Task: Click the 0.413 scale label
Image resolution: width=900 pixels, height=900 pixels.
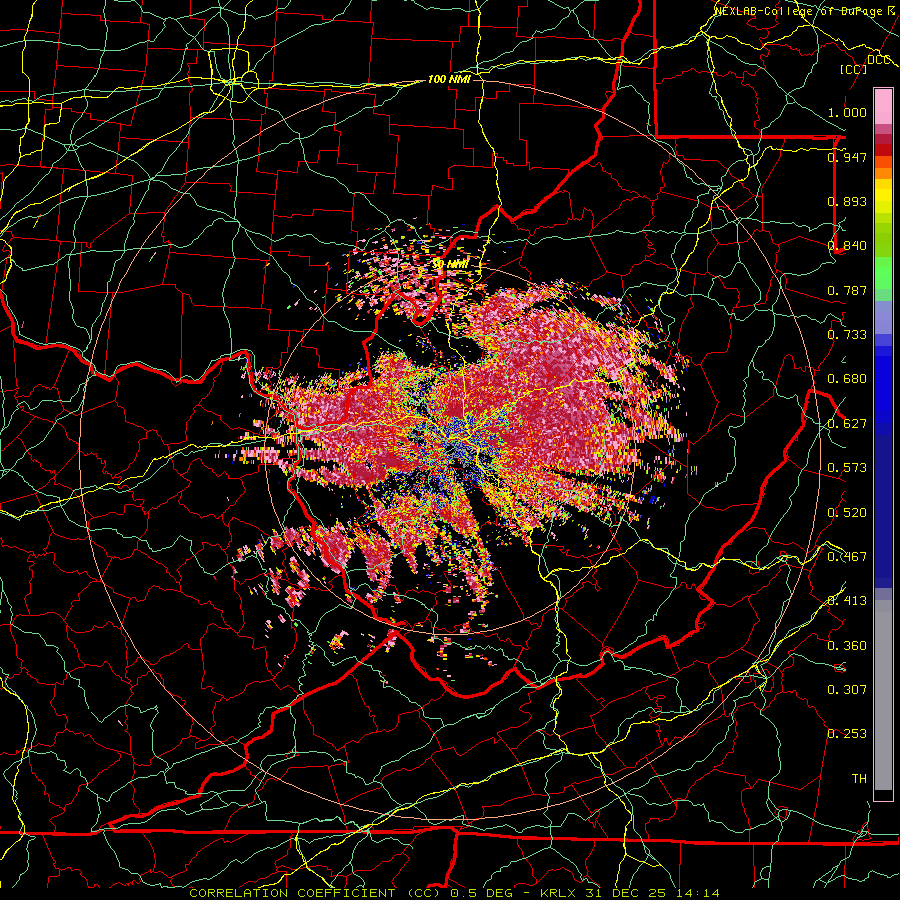Action: (x=847, y=601)
